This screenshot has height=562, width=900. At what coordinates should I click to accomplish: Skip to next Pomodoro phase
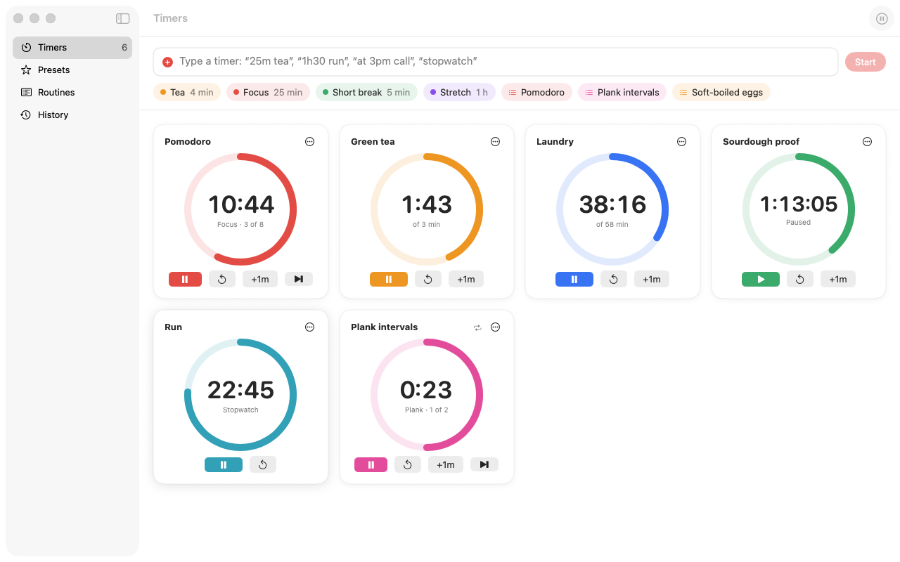tap(298, 280)
